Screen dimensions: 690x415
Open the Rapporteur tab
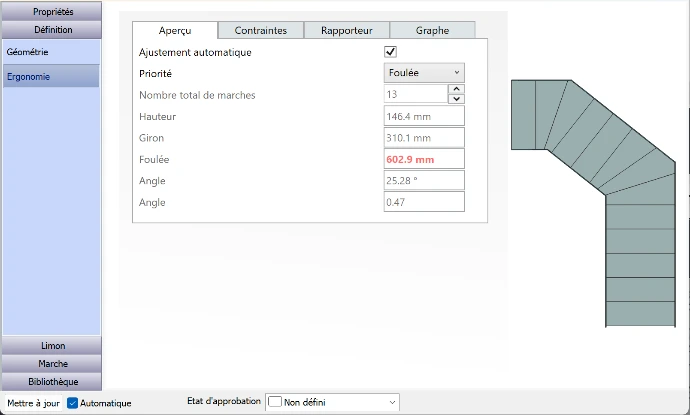346,30
